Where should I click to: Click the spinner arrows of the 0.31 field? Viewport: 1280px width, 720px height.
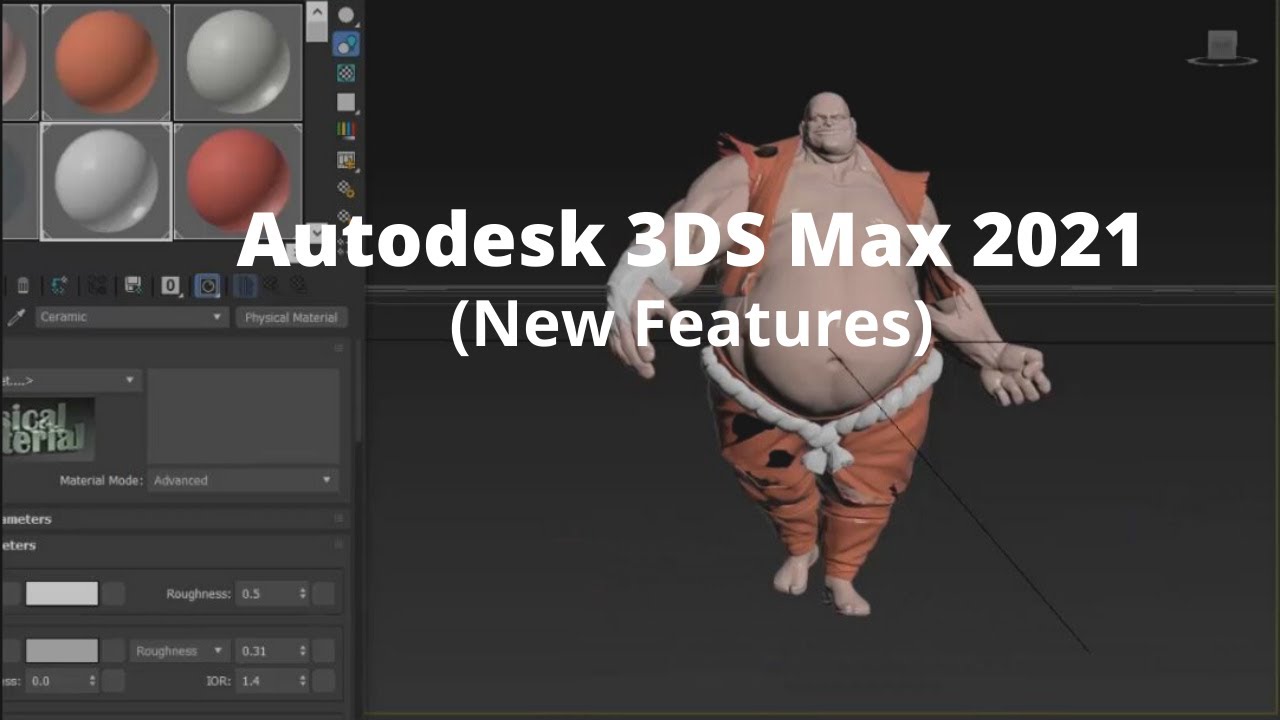(x=303, y=651)
